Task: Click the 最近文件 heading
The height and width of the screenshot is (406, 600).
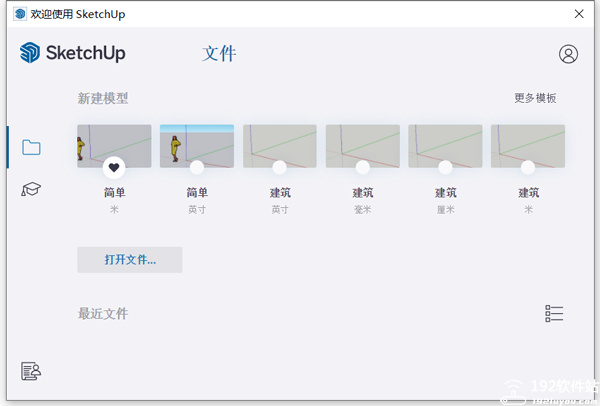Action: click(103, 314)
